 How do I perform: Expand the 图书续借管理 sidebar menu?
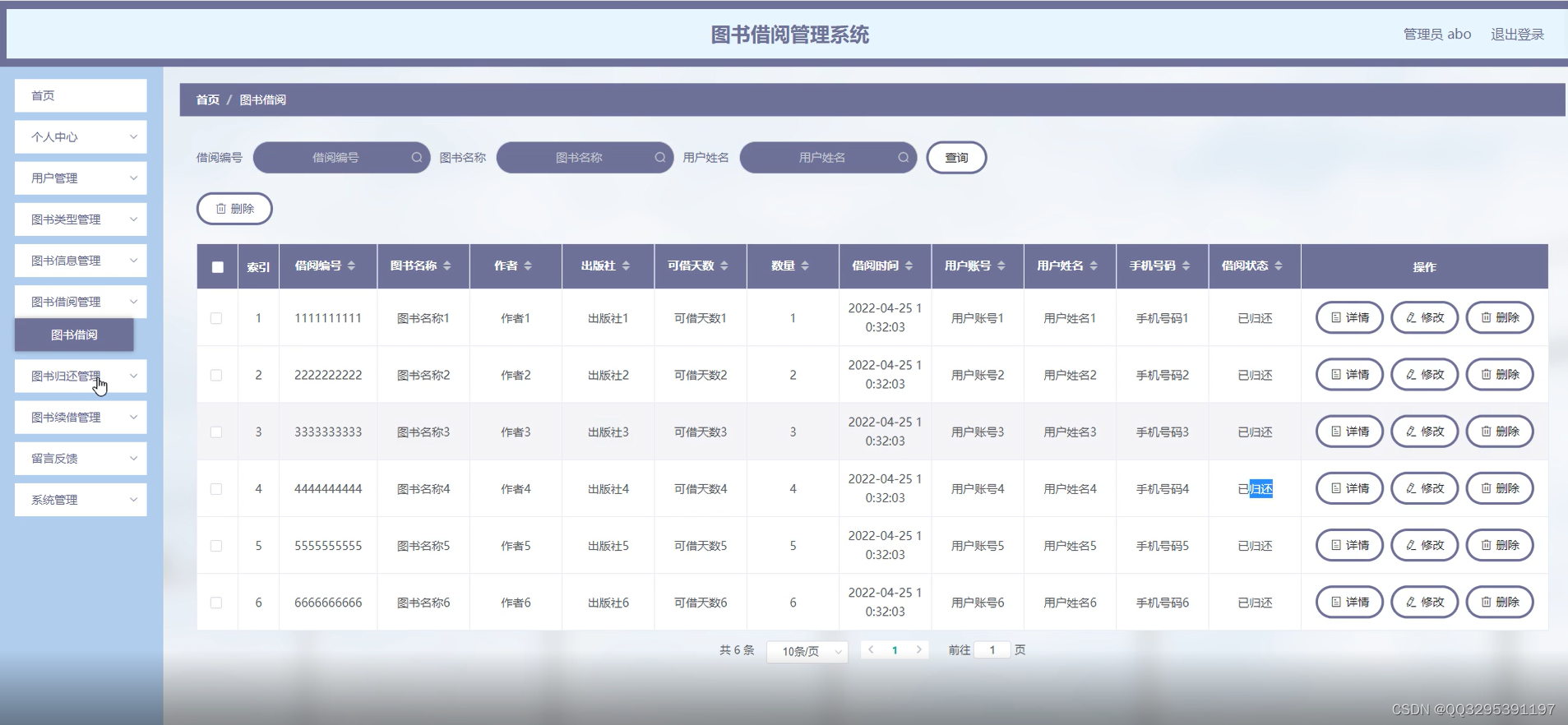81,418
